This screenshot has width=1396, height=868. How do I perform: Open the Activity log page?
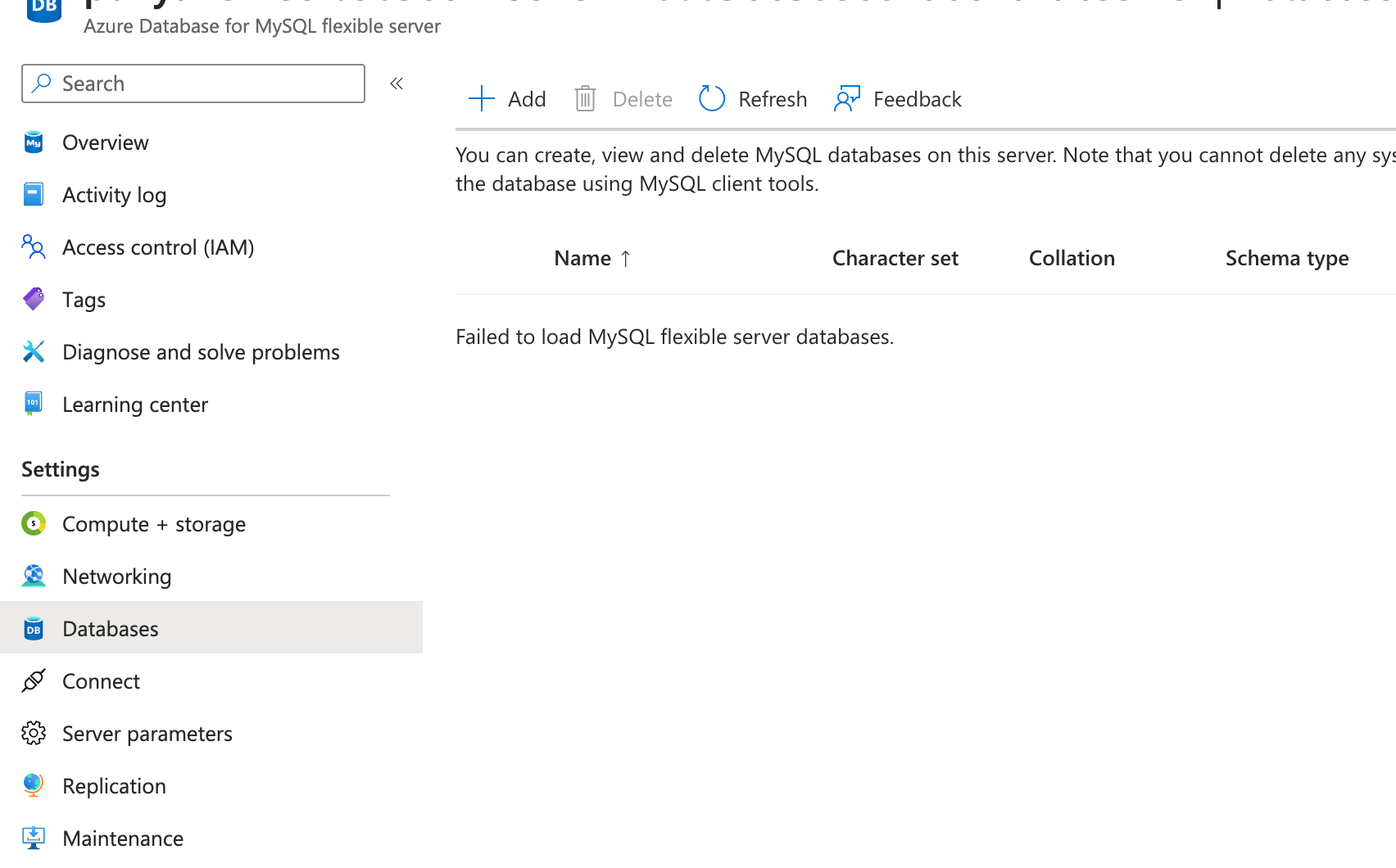point(114,195)
